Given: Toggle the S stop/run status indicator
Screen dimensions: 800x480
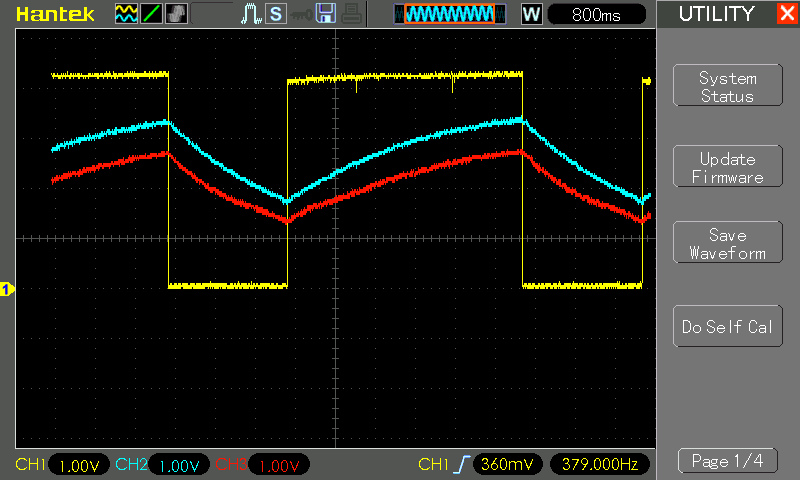Looking at the screenshot, I should point(275,14).
